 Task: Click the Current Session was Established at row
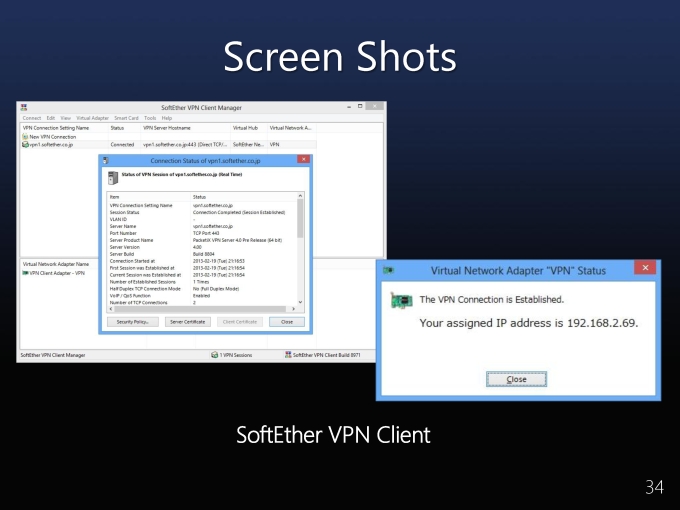[x=202, y=275]
